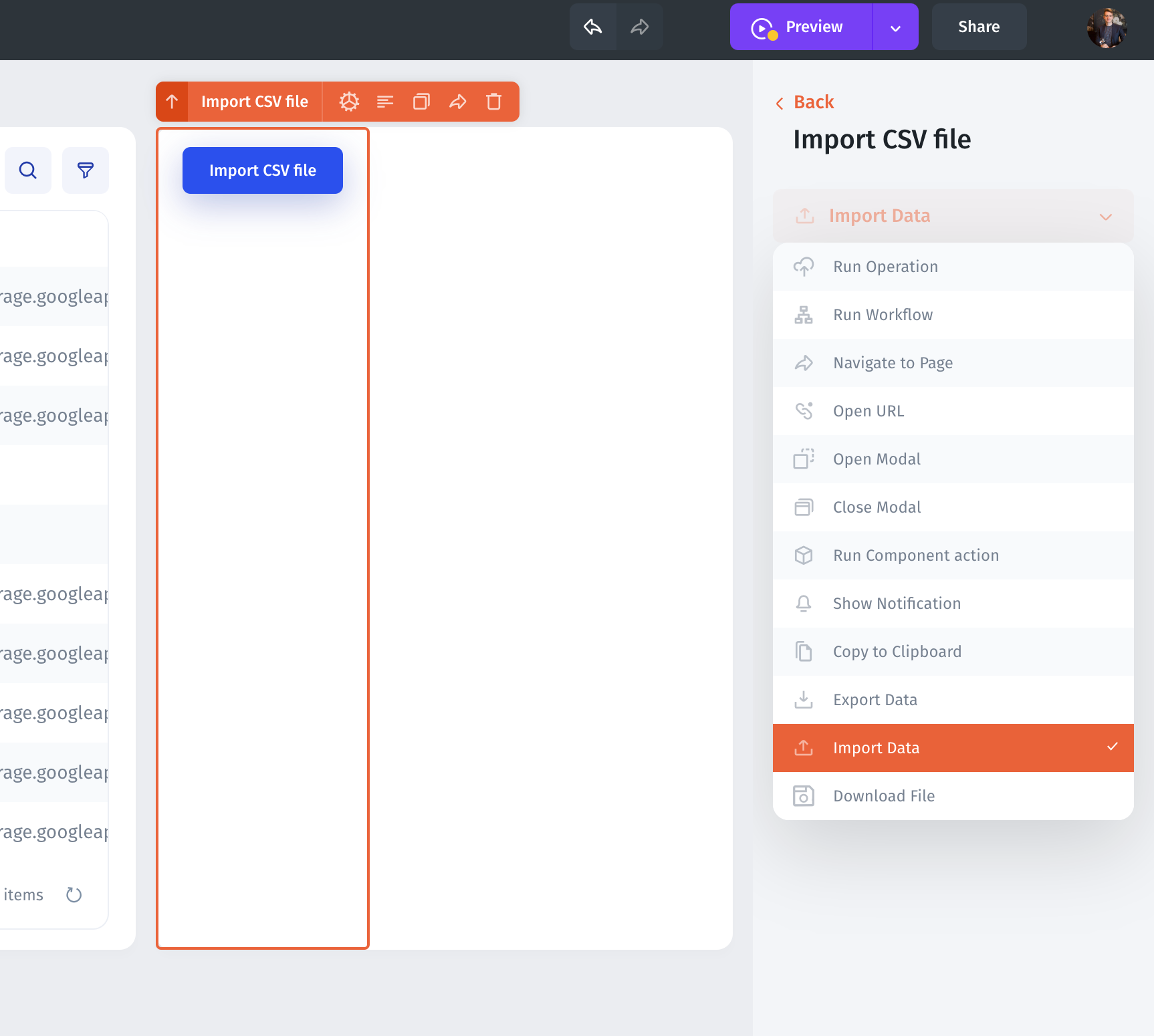Select Run Operation action
Screen dimensions: 1154x1036
(953, 267)
